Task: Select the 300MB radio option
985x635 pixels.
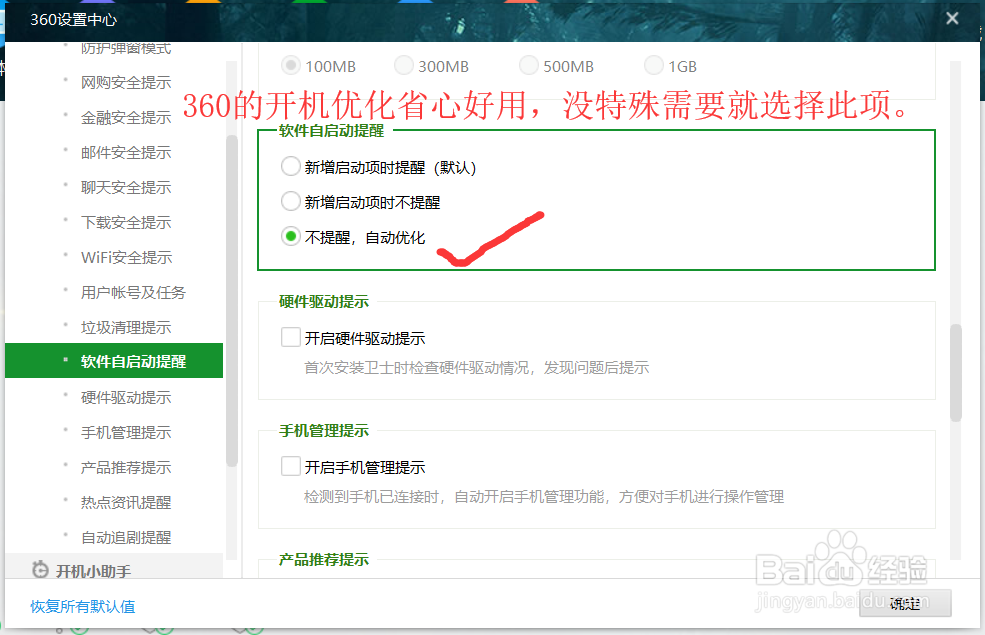Action: point(404,65)
